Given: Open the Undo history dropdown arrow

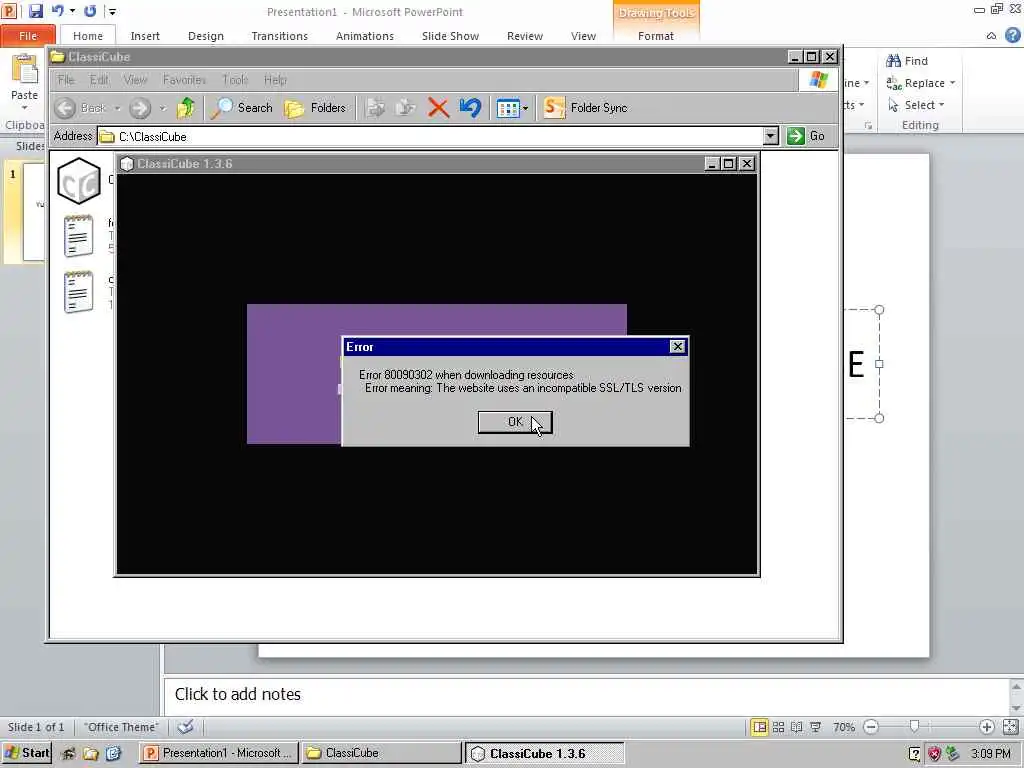Looking at the screenshot, I should pos(72,11).
